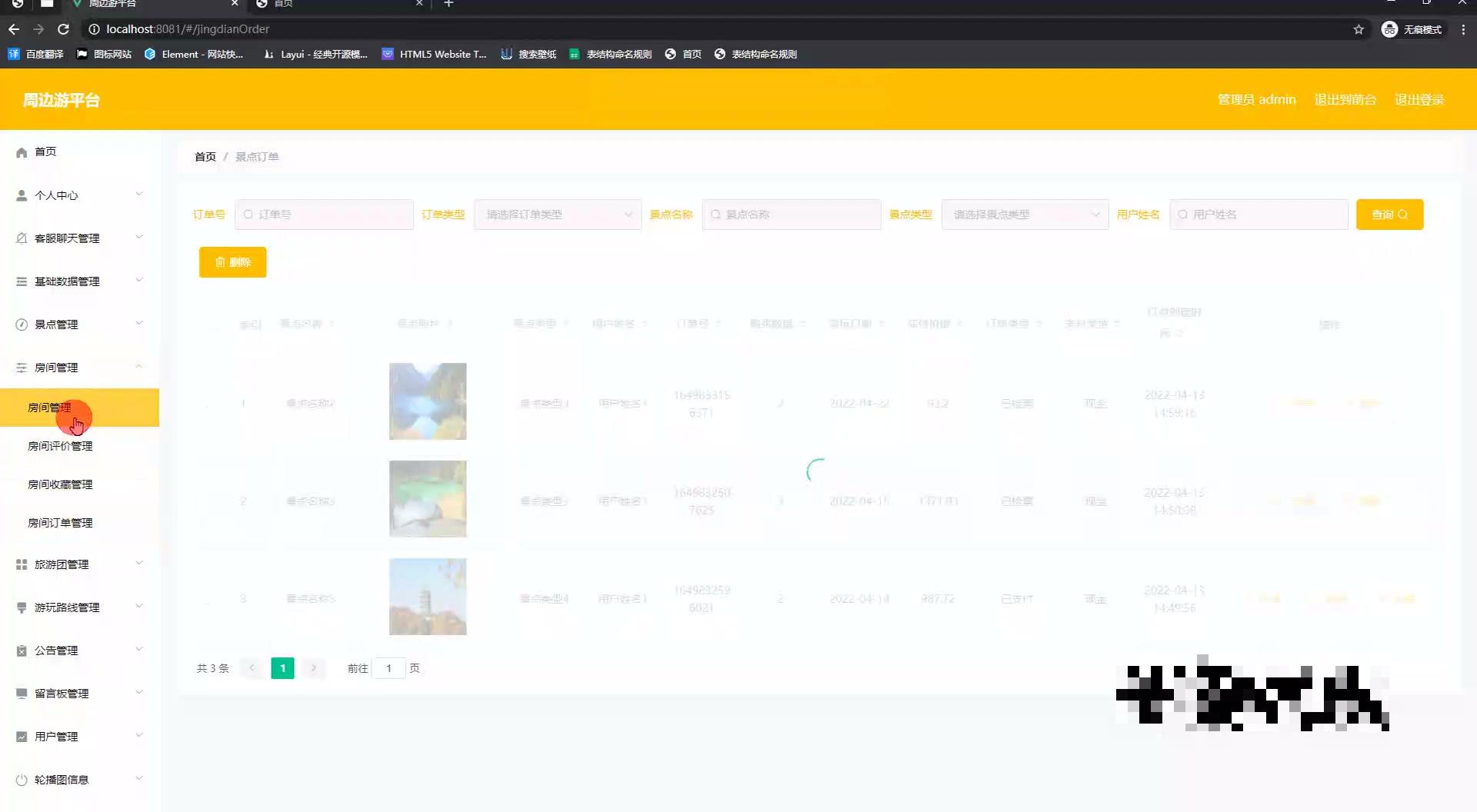
Task: Select the 轮播图信息 sidebar icon
Action: click(x=22, y=779)
